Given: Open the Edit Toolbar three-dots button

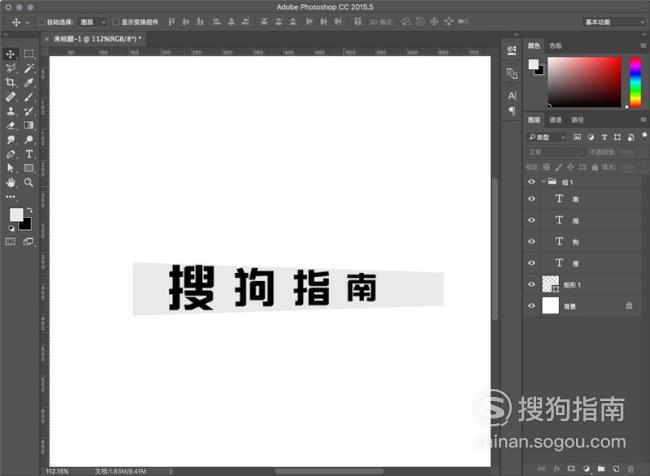Looking at the screenshot, I should click(x=11, y=197).
